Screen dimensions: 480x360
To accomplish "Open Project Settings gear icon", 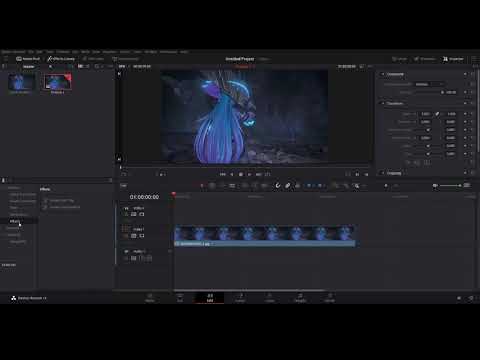I will pyautogui.click(x=471, y=298).
